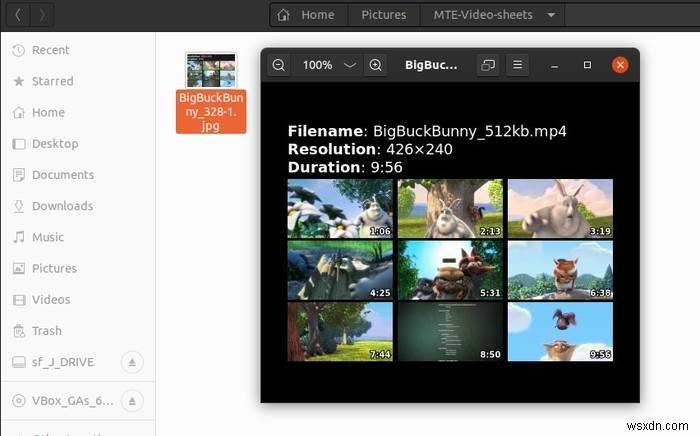This screenshot has width=700, height=436.
Task: Open Documents in the sidebar
Action: coord(78,175)
